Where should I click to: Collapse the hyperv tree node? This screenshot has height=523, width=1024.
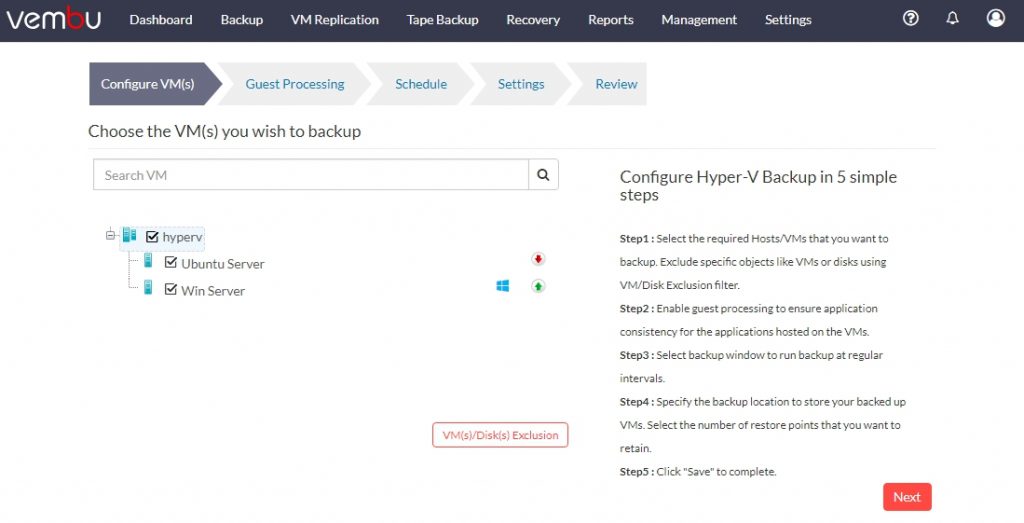point(110,235)
